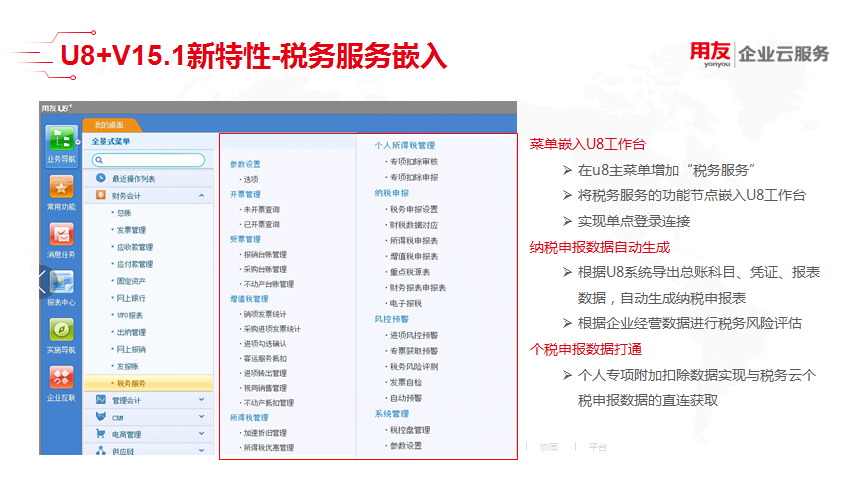Screen dimensions: 853x479
Task: Open the 常用功能 star icon
Action: click(61, 187)
